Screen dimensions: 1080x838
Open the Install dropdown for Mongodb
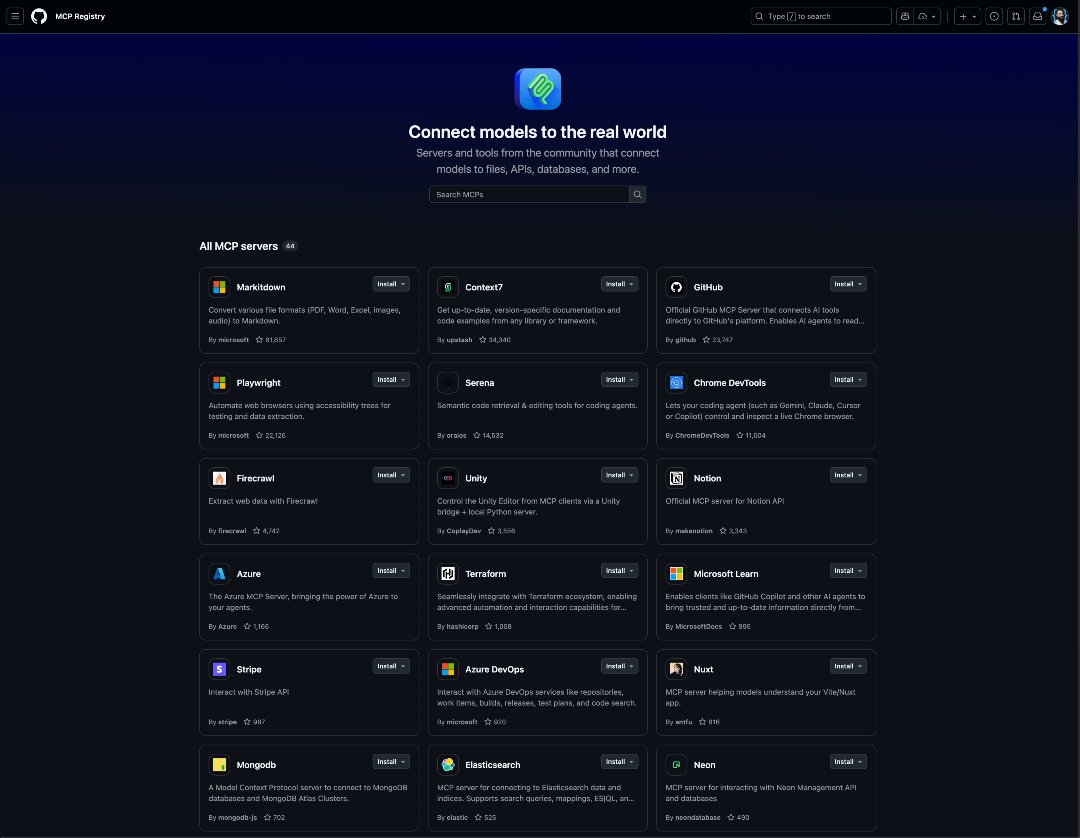[x=391, y=762]
